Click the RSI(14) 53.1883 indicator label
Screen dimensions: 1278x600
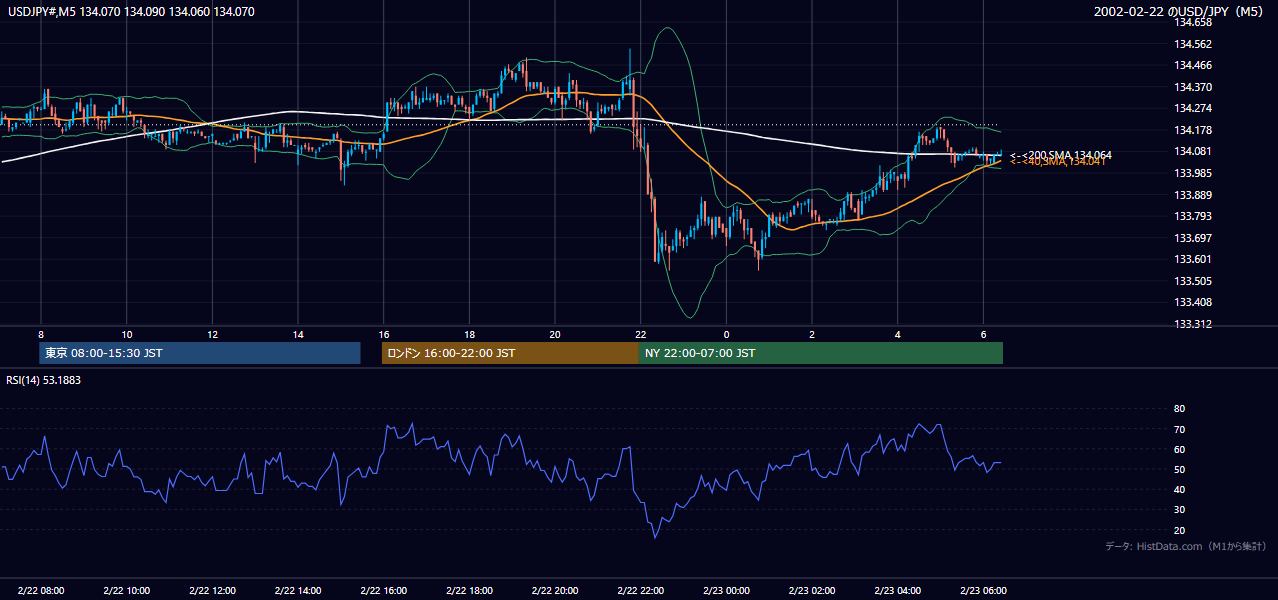pyautogui.click(x=43, y=380)
